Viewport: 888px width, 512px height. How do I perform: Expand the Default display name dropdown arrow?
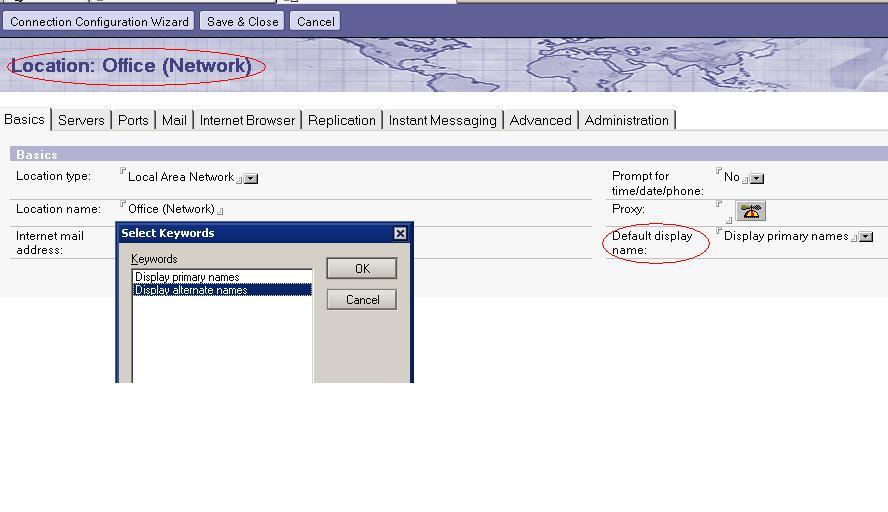click(866, 237)
